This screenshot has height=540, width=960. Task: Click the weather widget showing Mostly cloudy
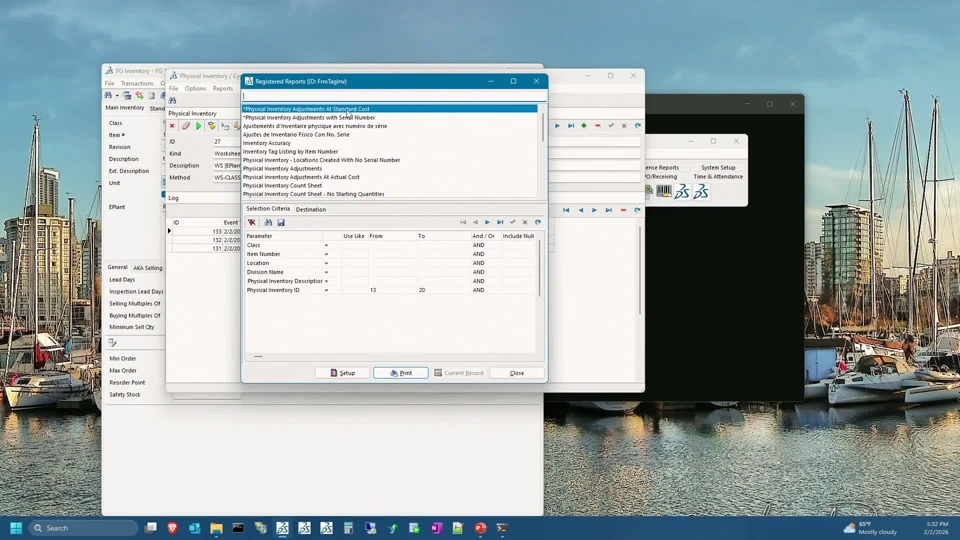coord(871,528)
